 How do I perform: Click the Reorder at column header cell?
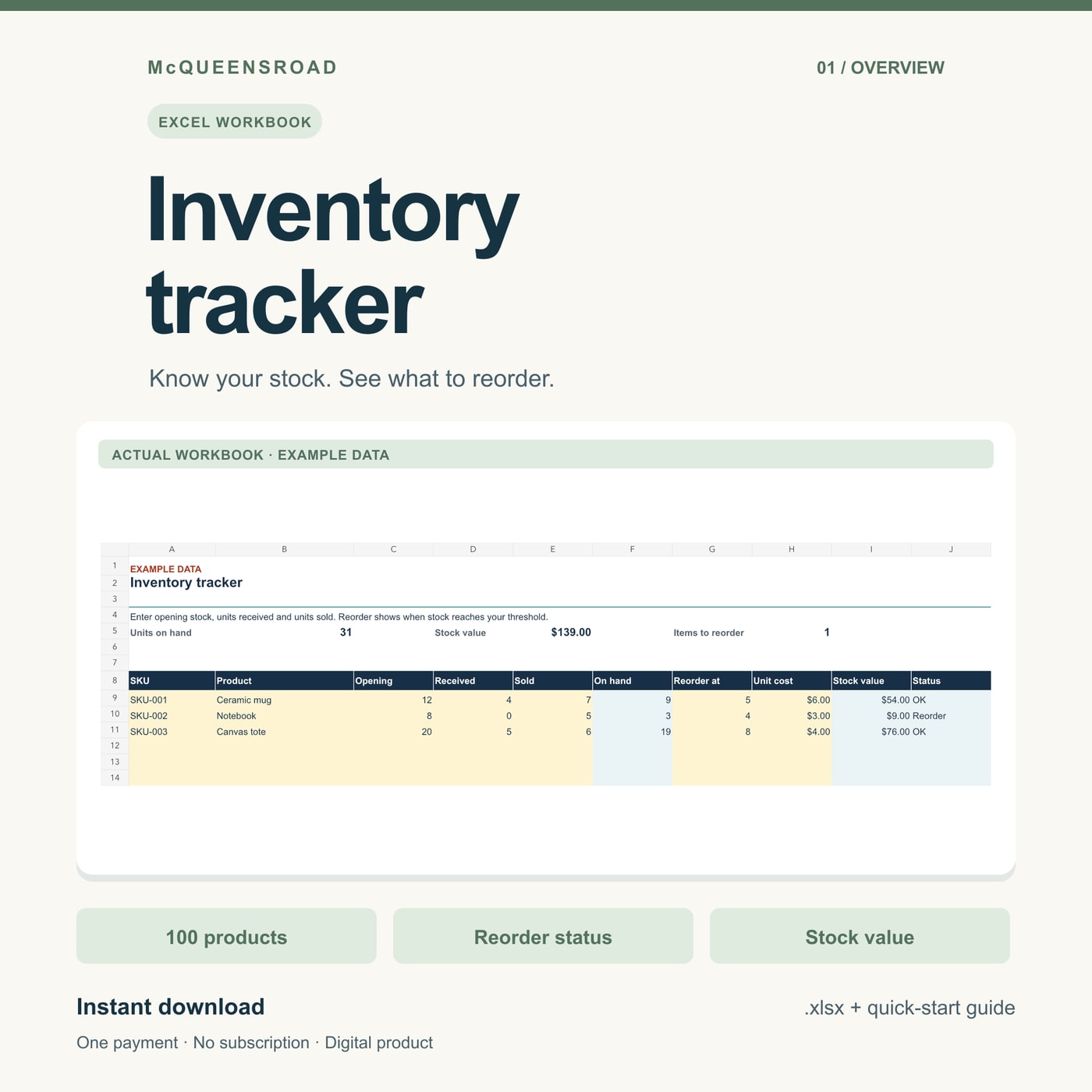[712, 681]
